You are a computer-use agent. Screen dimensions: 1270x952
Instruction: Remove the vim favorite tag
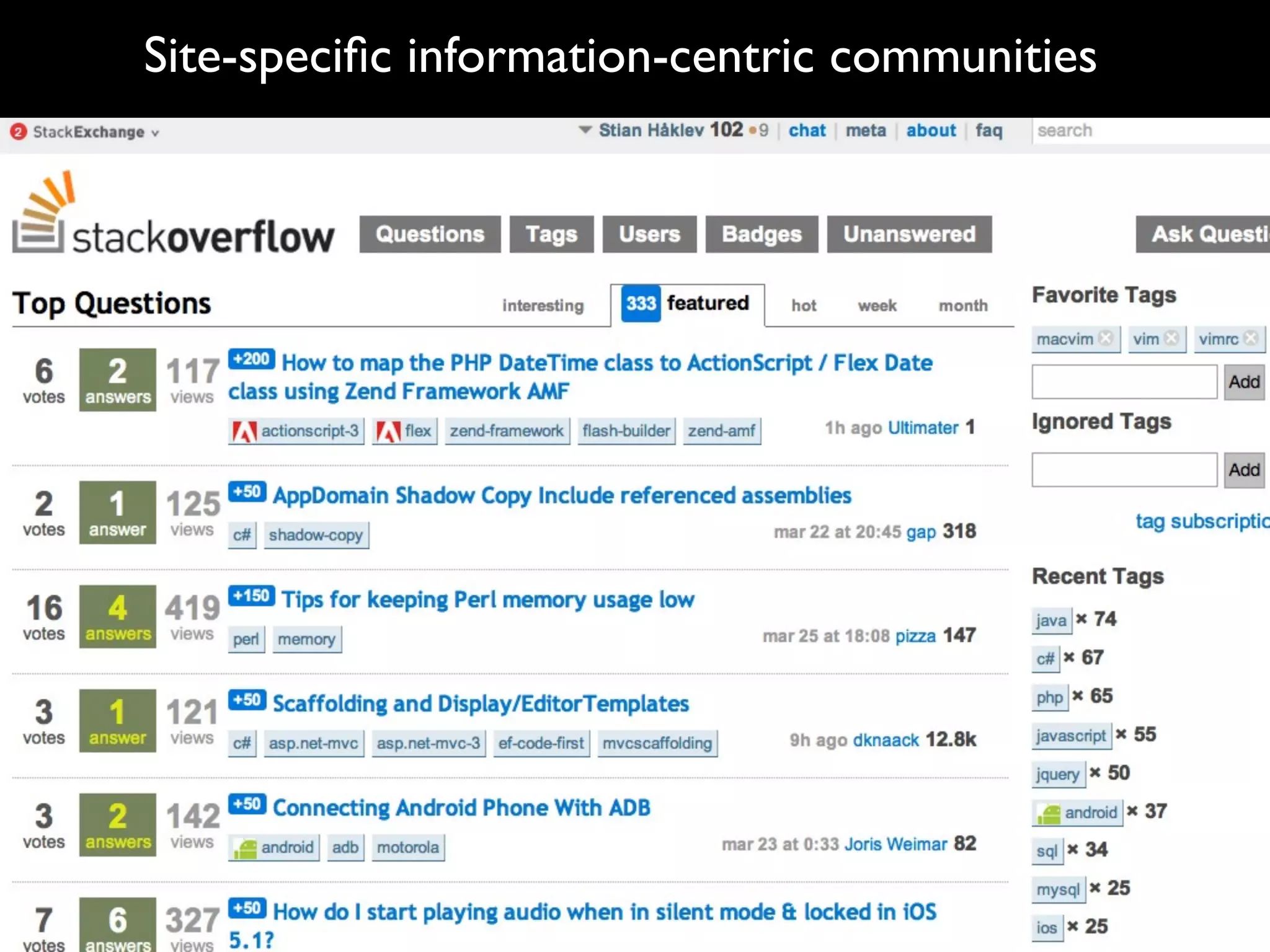(x=1171, y=338)
